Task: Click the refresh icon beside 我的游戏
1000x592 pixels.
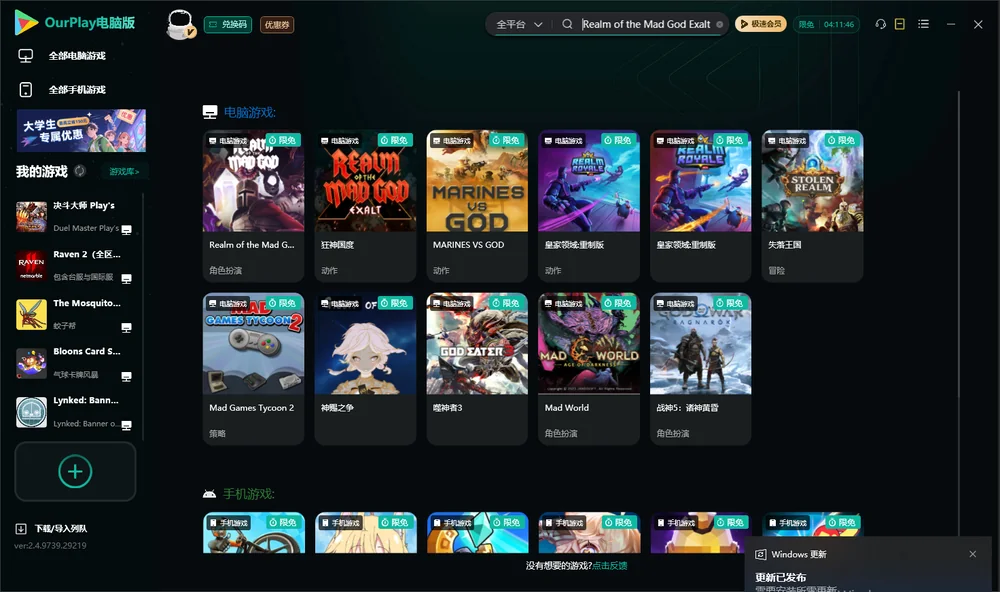Action: click(x=80, y=171)
